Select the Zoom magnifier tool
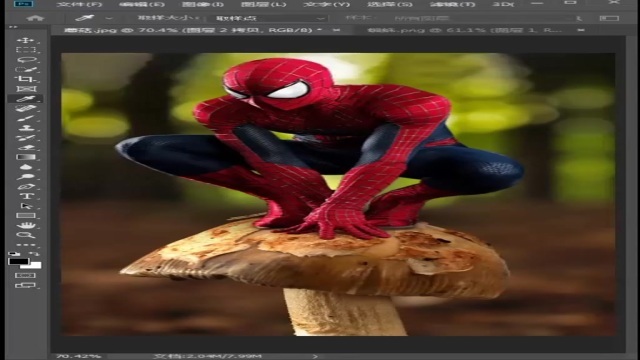Screen dimensions: 640x360 26,235
